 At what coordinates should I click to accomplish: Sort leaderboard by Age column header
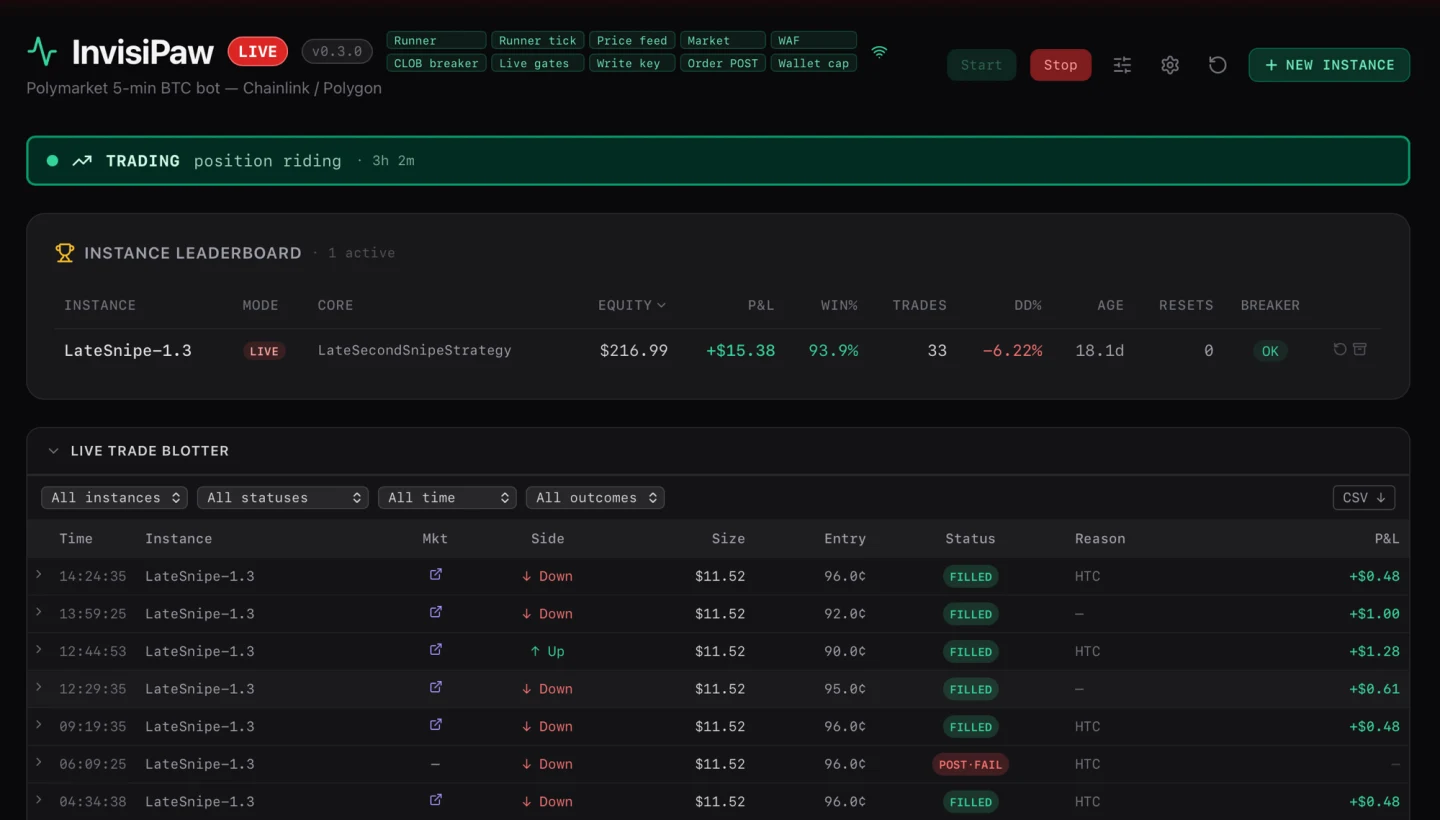(1110, 305)
